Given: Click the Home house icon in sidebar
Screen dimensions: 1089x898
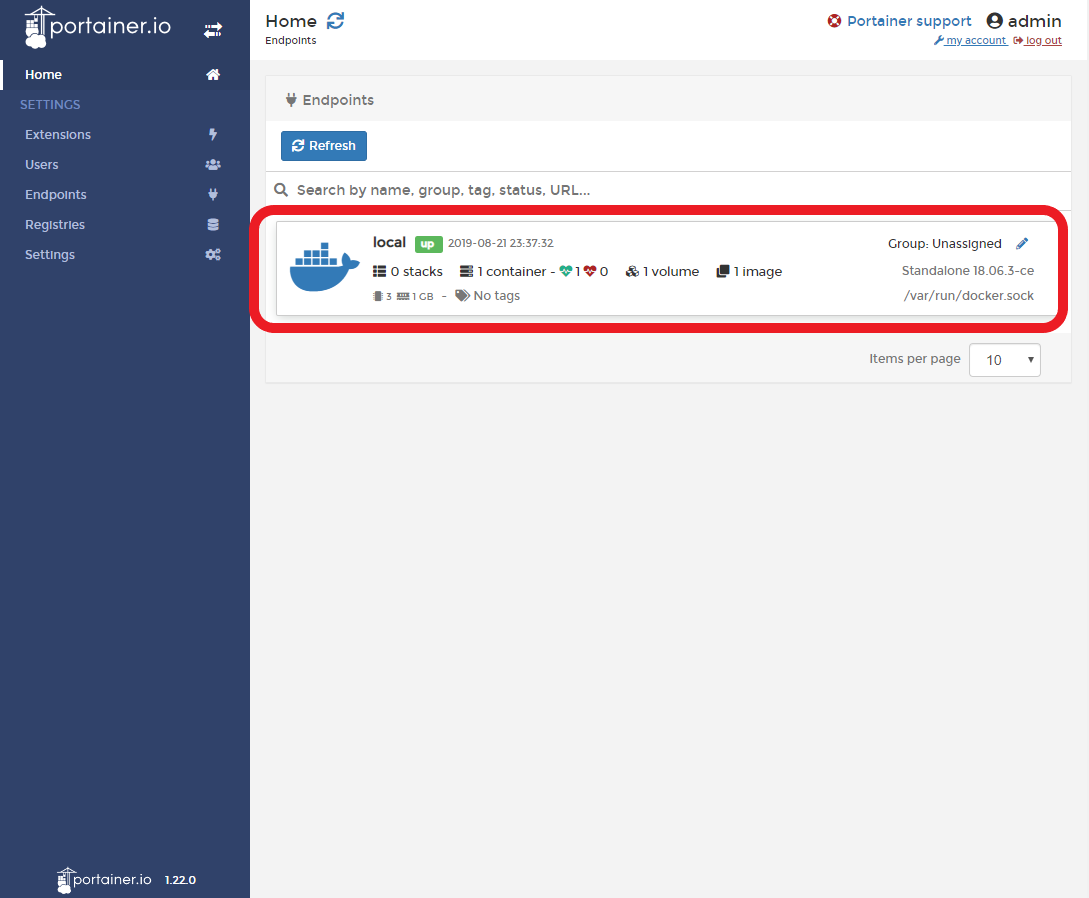Looking at the screenshot, I should 213,74.
